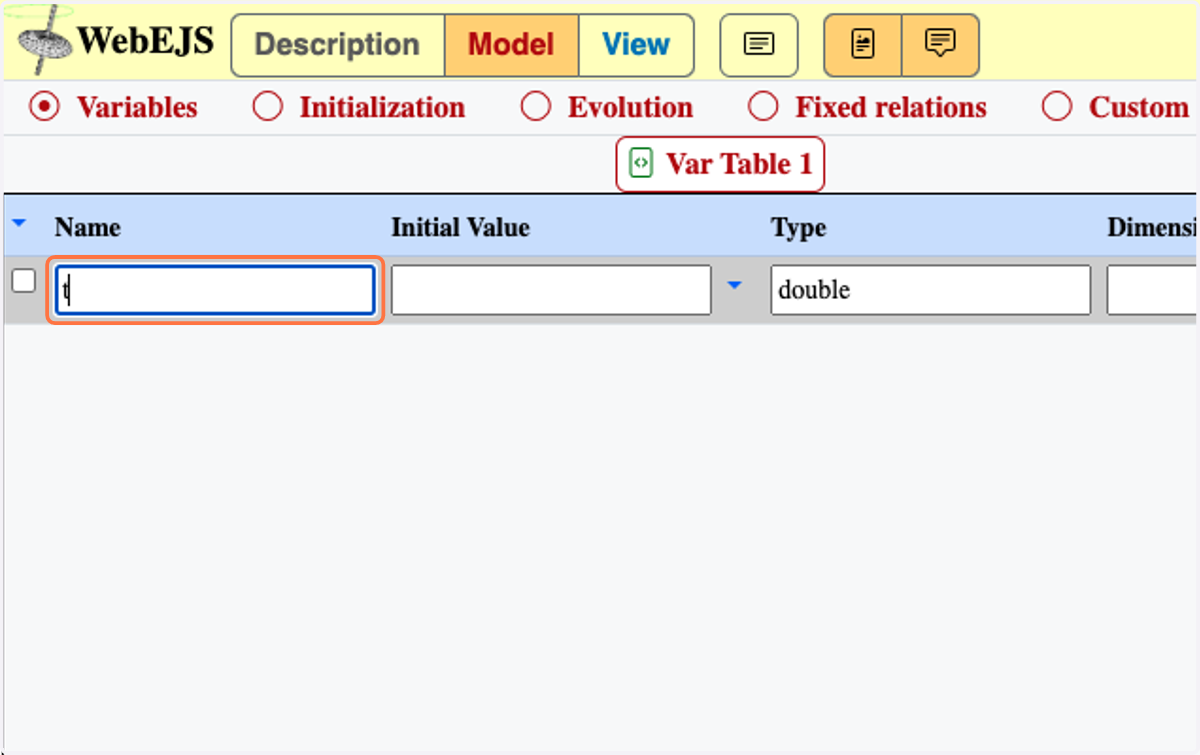Image resolution: width=1200 pixels, height=755 pixels.
Task: Click the green code icon on Var Table 1
Action: point(641,163)
